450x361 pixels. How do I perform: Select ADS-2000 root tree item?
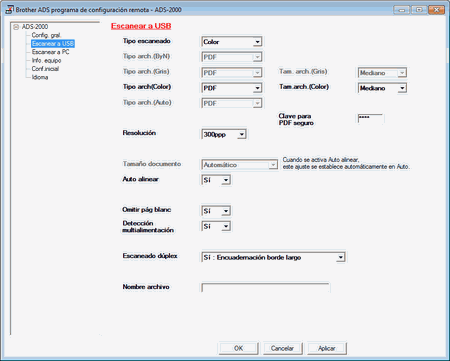(x=35, y=27)
